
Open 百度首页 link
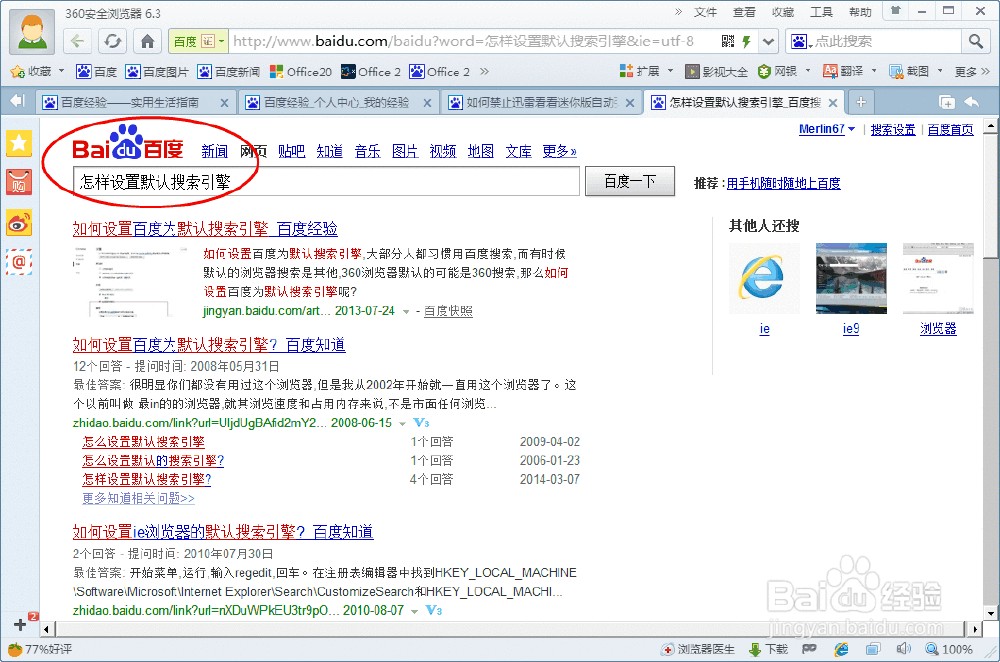pyautogui.click(x=950, y=129)
